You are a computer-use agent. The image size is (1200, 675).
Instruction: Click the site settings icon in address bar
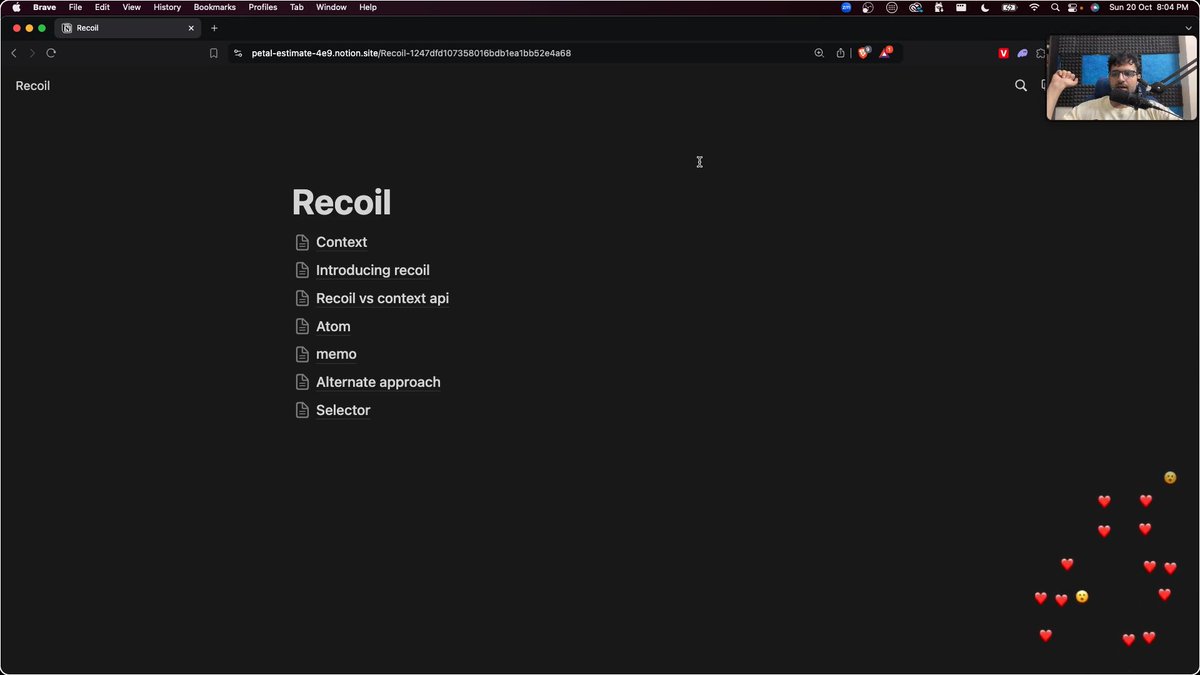click(x=238, y=53)
